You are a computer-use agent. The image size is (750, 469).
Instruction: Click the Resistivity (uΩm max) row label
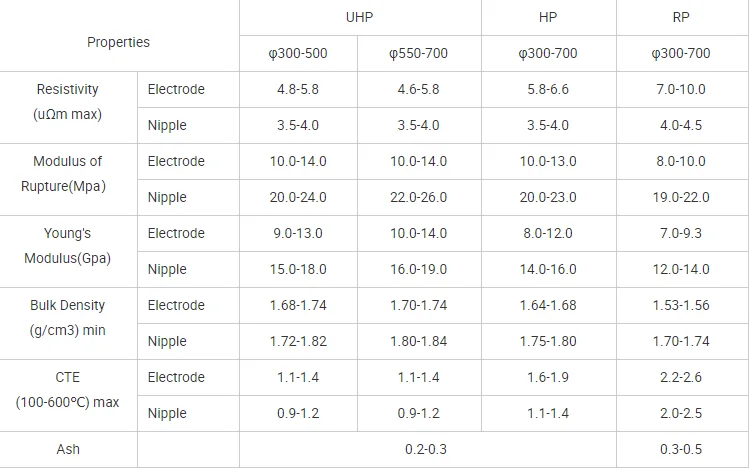(68, 102)
